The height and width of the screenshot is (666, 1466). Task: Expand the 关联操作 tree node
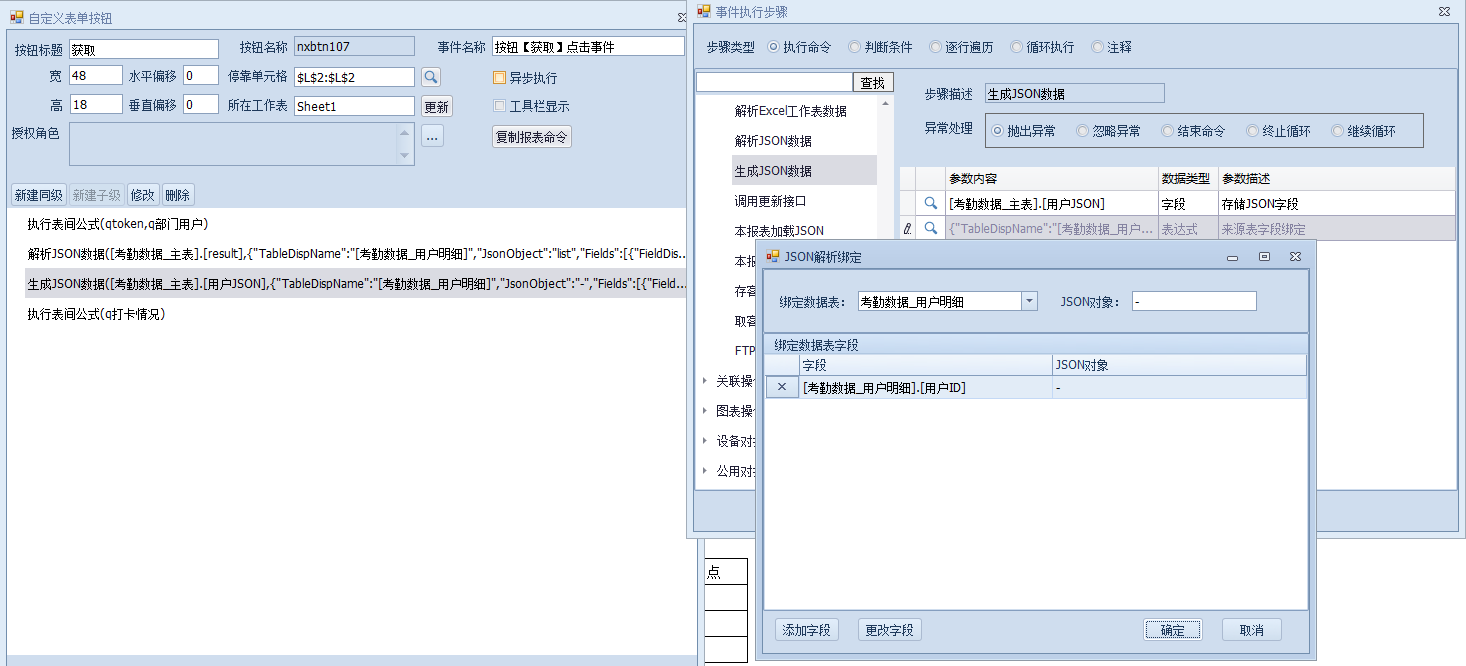click(x=705, y=381)
